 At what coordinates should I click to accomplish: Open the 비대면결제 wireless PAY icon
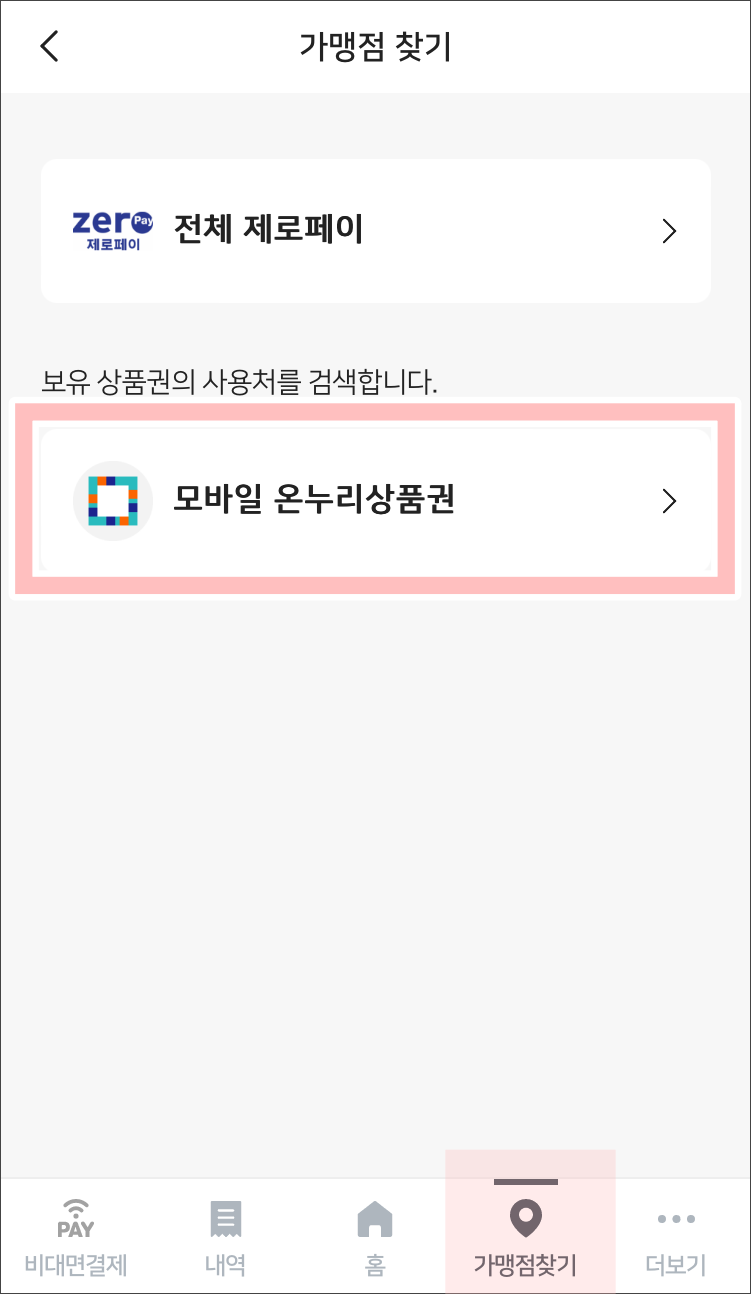pos(76,1217)
